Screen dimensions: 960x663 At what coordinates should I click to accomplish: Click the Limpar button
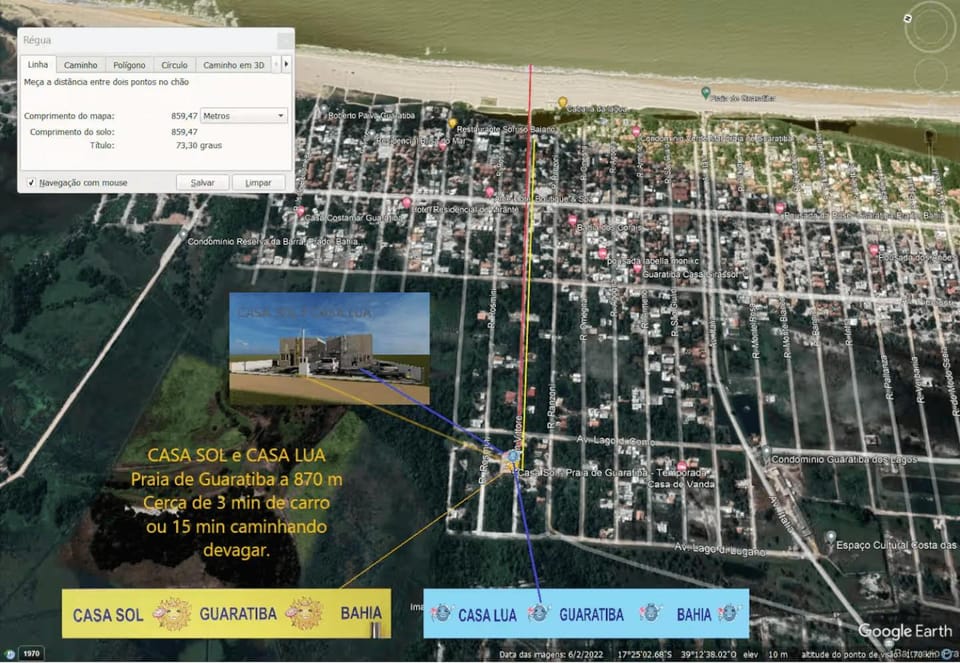(x=258, y=182)
